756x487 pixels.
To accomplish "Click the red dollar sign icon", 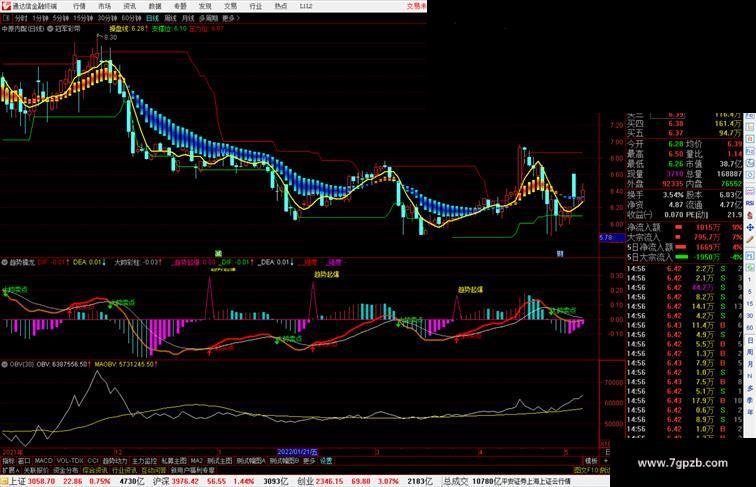I will click(750, 215).
